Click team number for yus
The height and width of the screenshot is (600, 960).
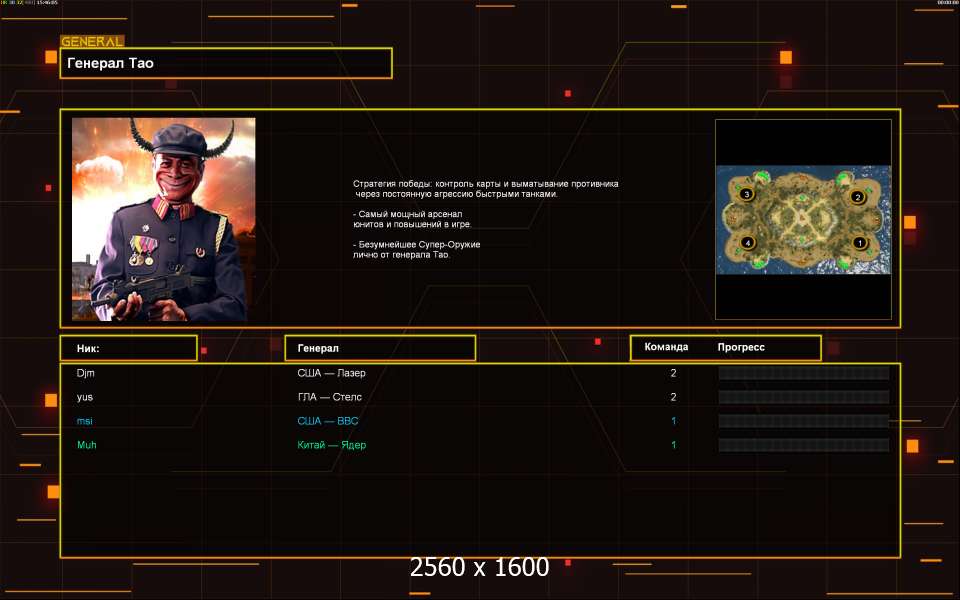(x=673, y=397)
